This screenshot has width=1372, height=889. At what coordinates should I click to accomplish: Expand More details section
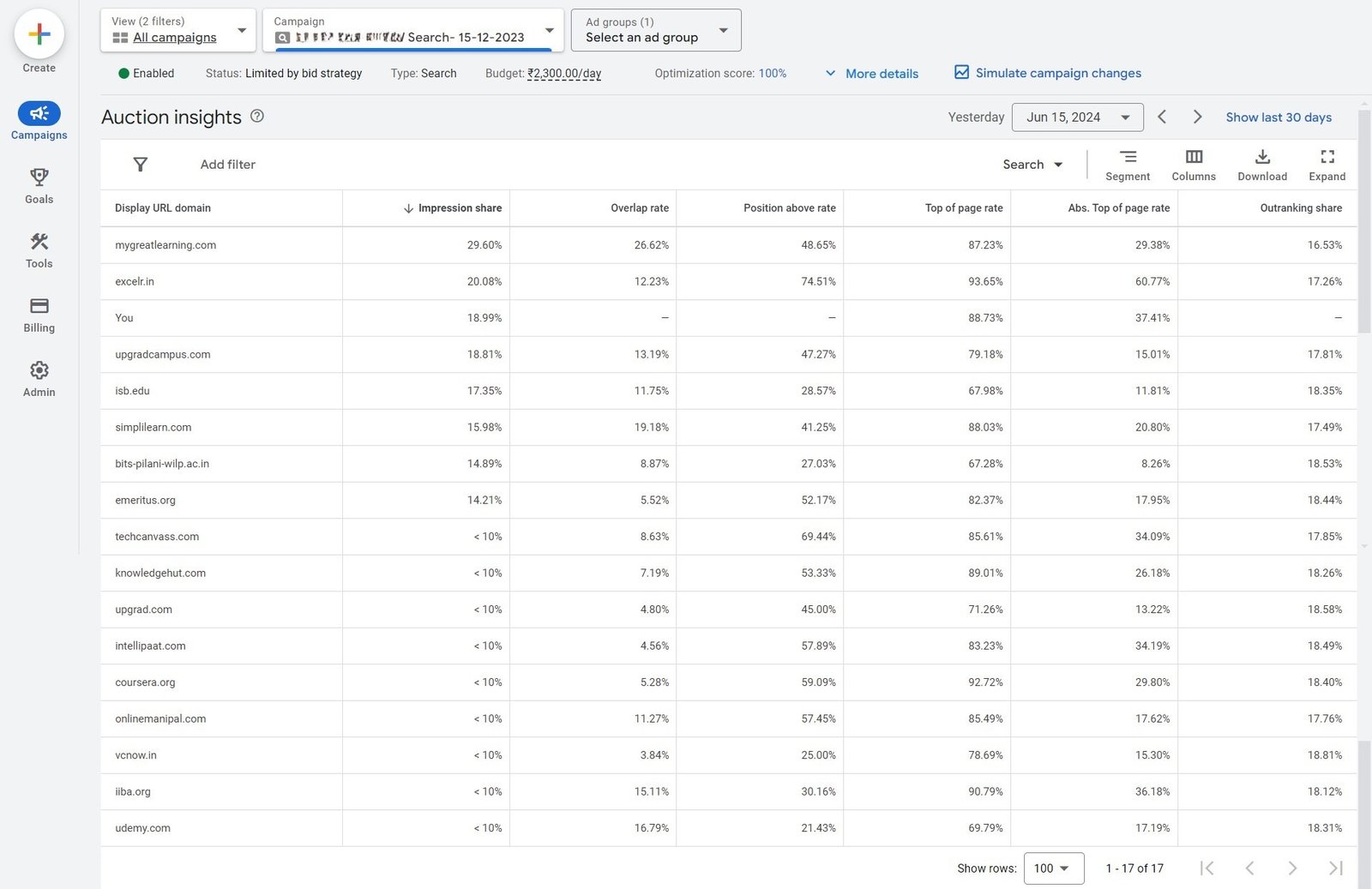(872, 74)
